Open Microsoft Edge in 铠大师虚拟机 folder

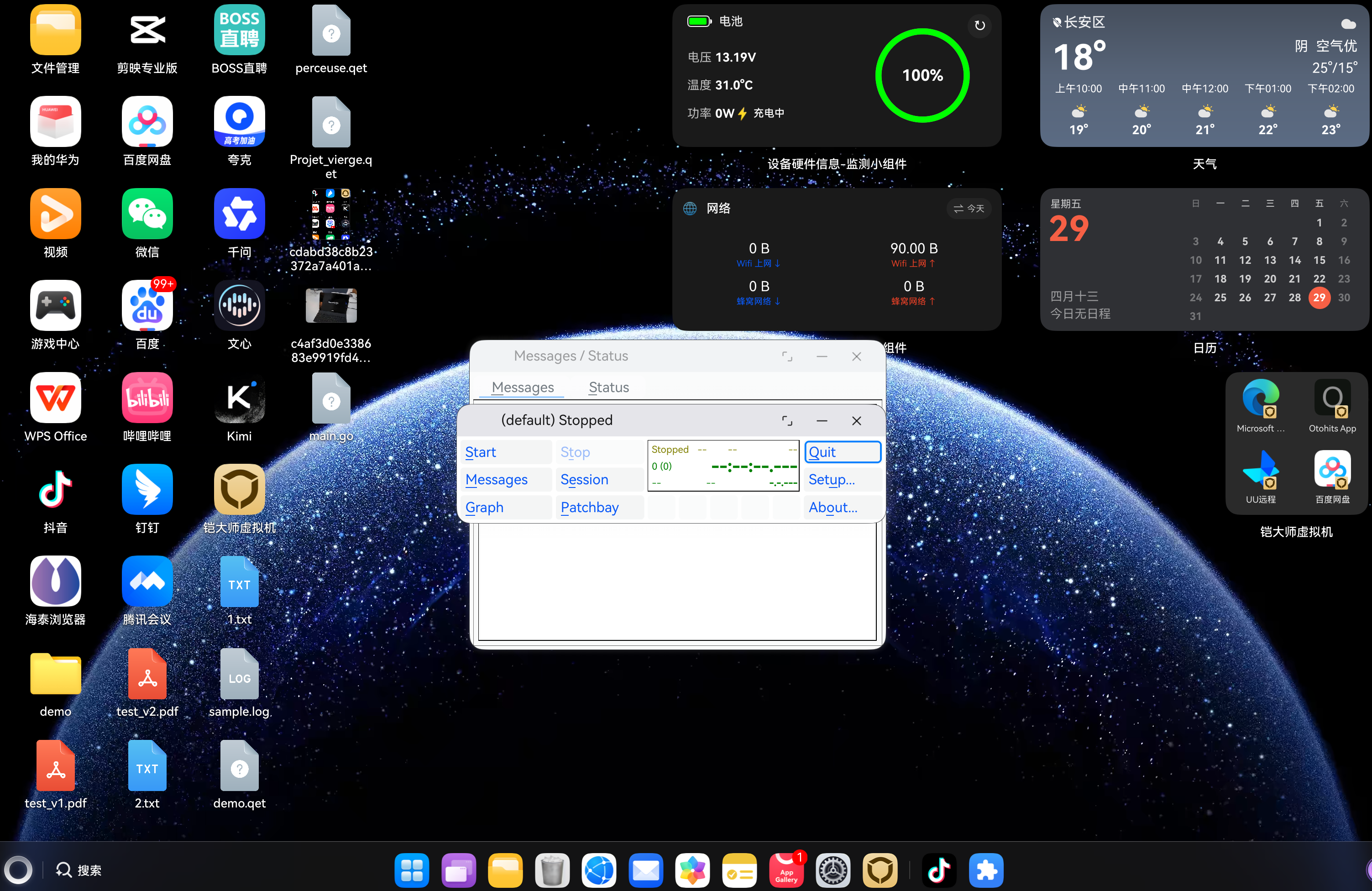(x=1261, y=398)
